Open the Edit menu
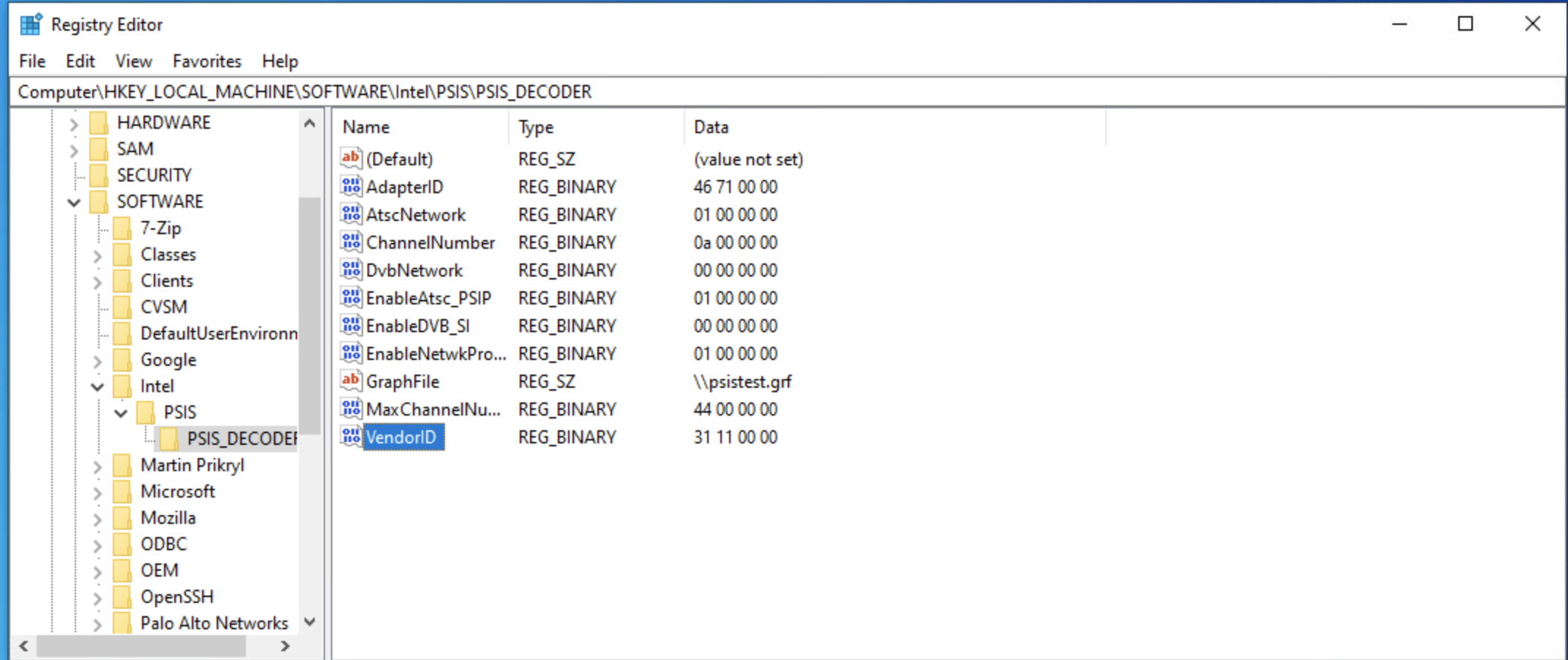The image size is (1568, 660). pos(79,61)
